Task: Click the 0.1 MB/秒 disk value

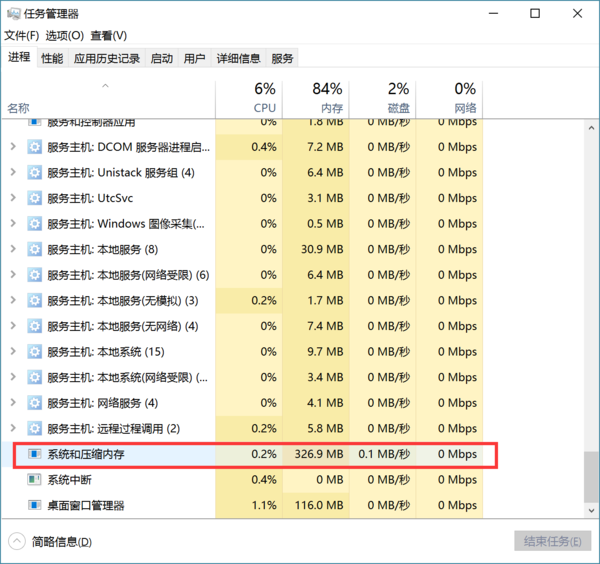Action: click(x=384, y=454)
